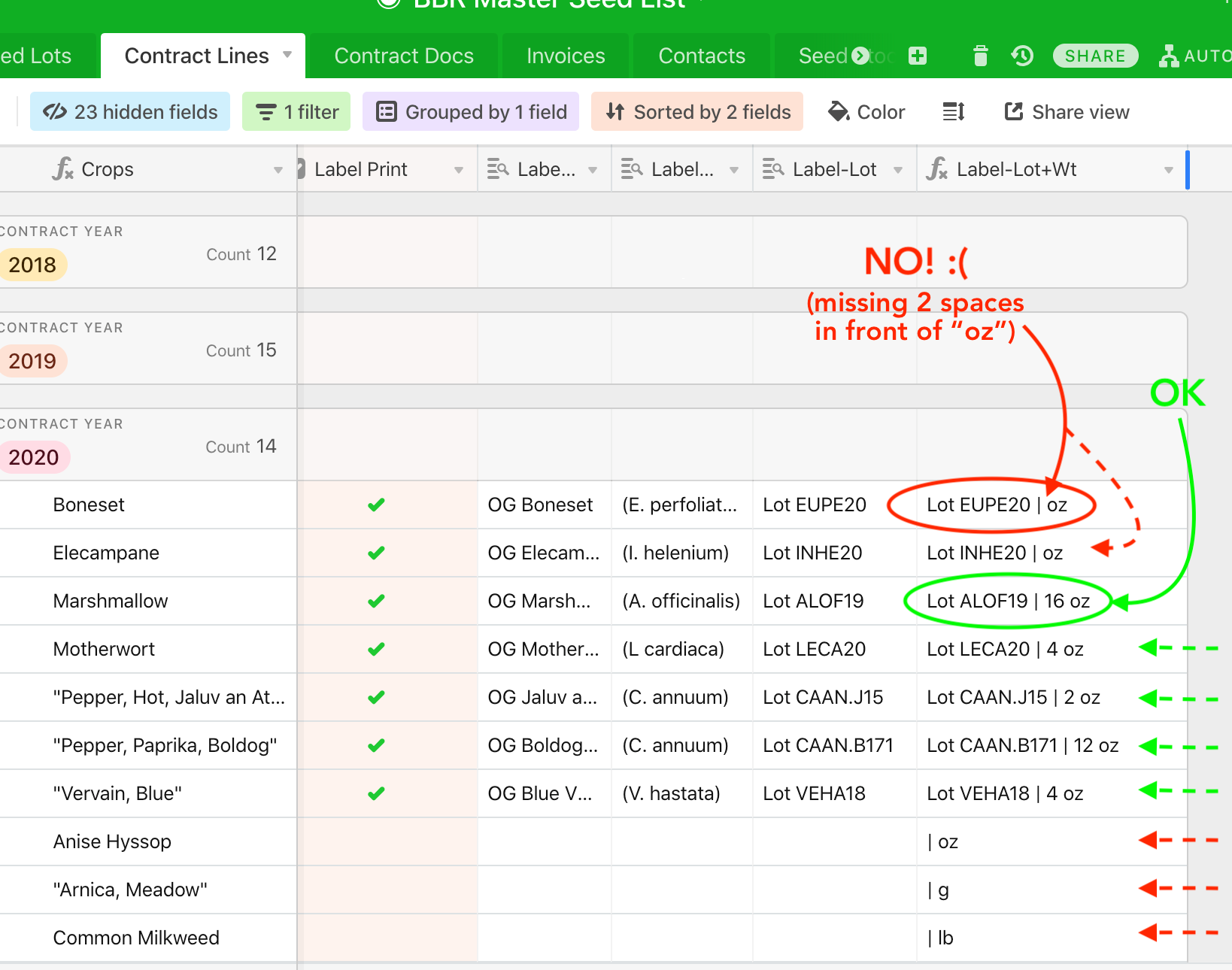Click Share view button
The image size is (1232, 970).
[1067, 112]
